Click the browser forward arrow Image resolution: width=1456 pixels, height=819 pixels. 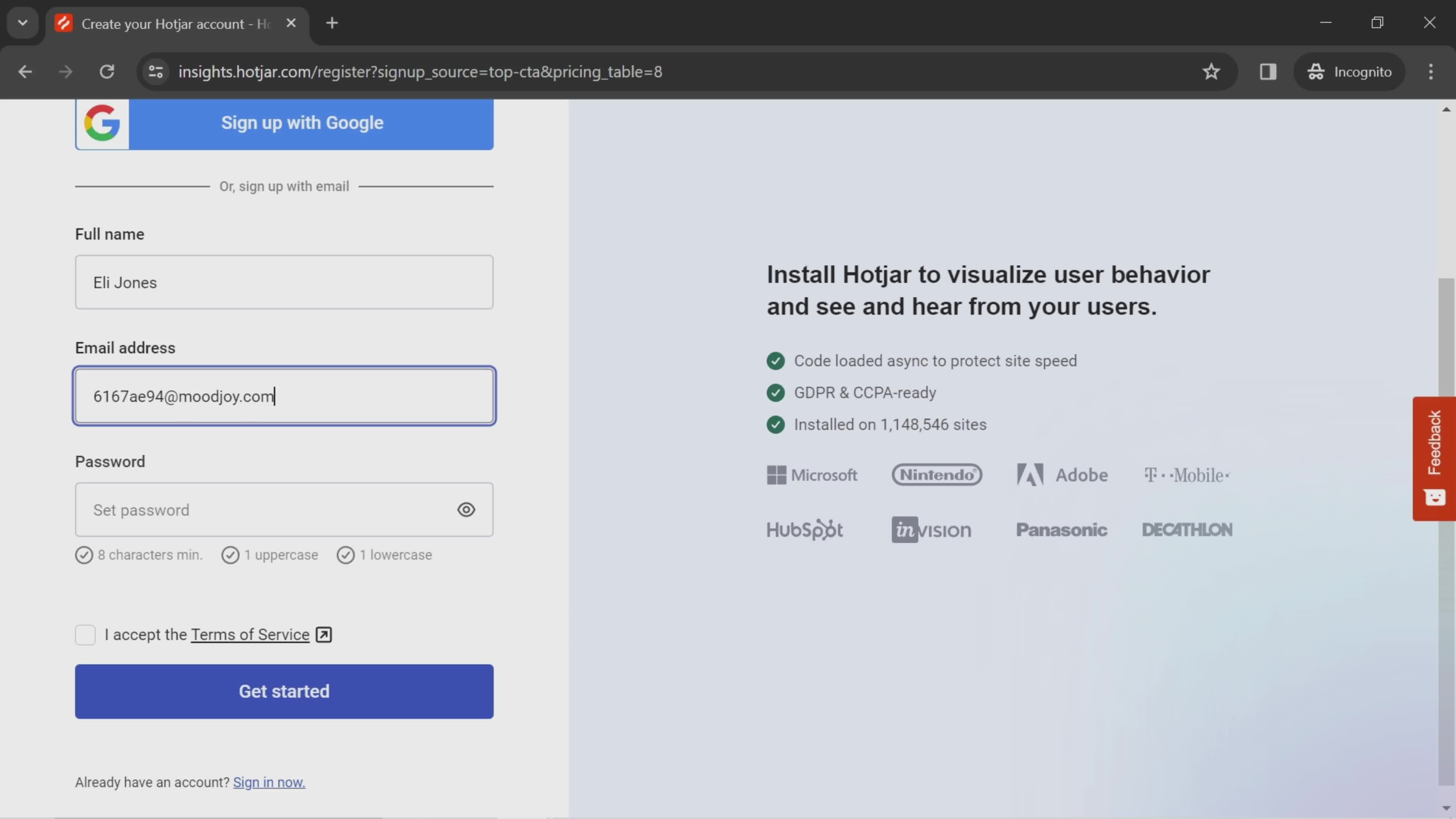coord(66,72)
